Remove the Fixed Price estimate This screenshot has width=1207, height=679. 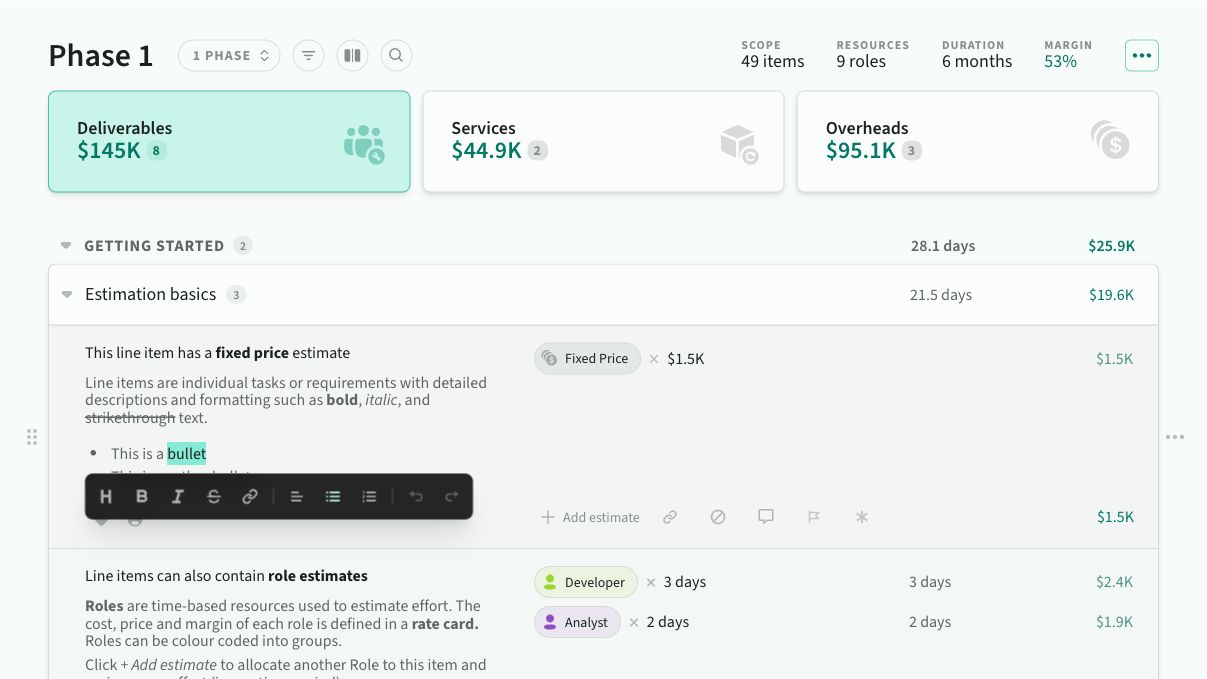(x=654, y=359)
